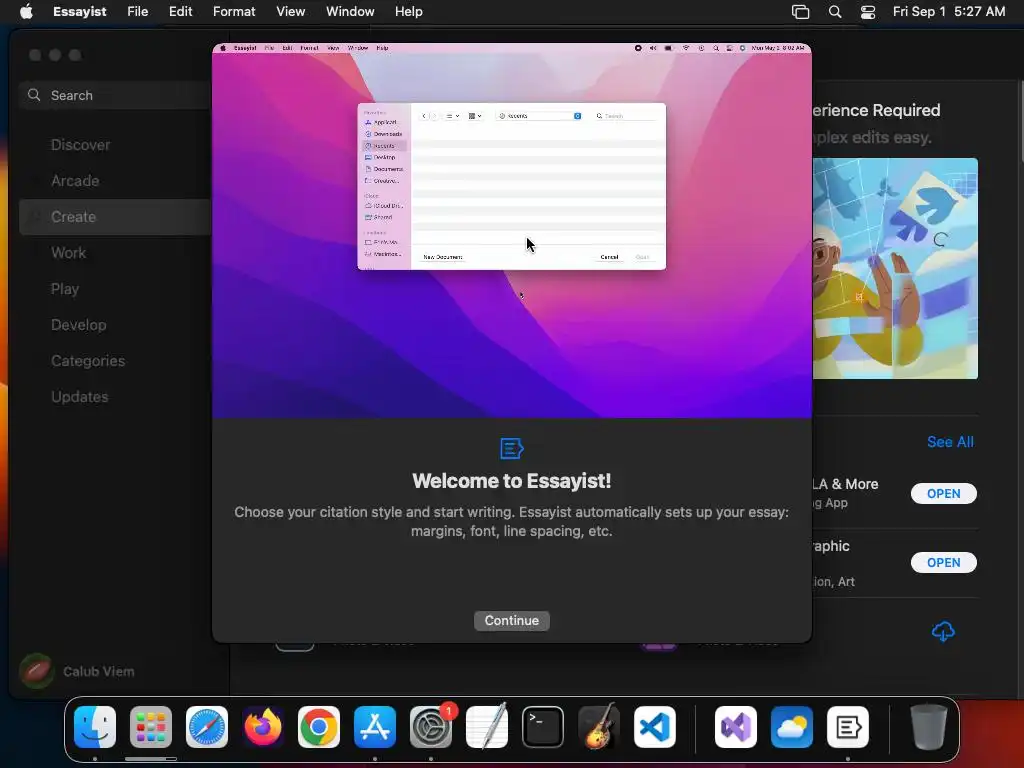
Task: Click the welcome dialog preview screenshot
Action: pyautogui.click(x=512, y=231)
